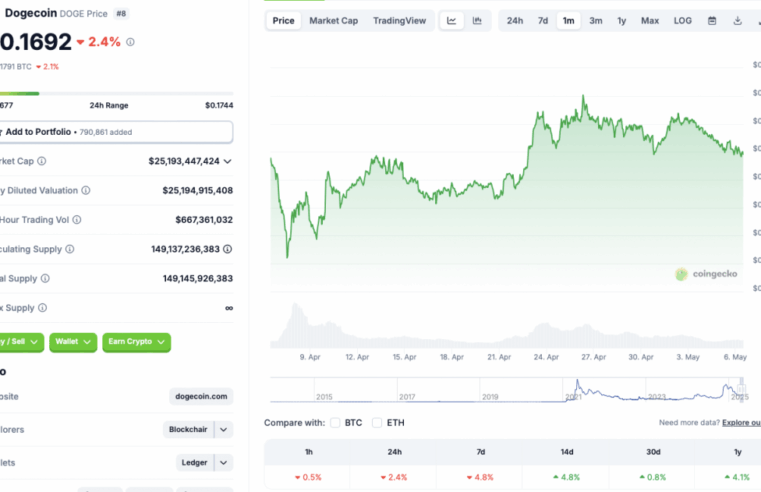Click info icon beside Market Cap
Viewport: 761px width, 492px height.
pos(42,161)
